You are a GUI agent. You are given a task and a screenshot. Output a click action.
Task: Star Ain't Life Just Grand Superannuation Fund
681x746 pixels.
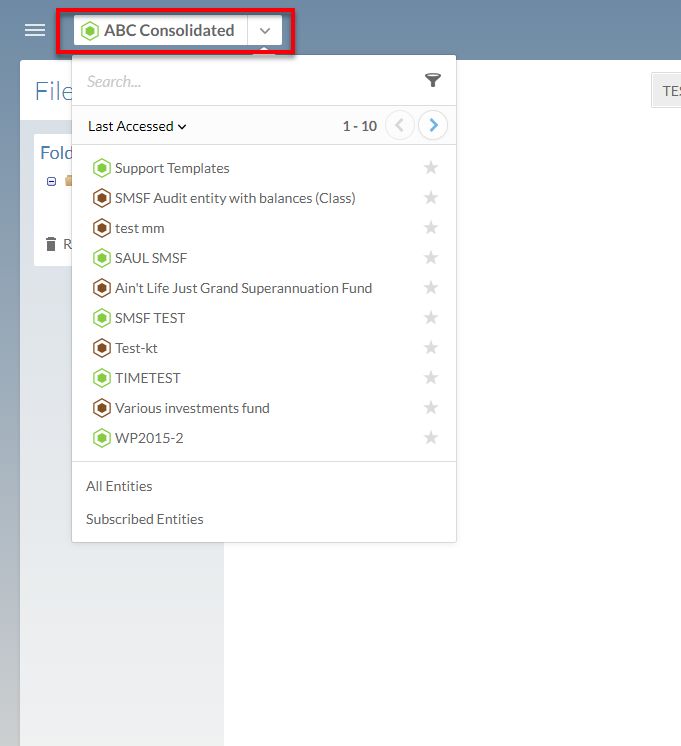pos(431,287)
